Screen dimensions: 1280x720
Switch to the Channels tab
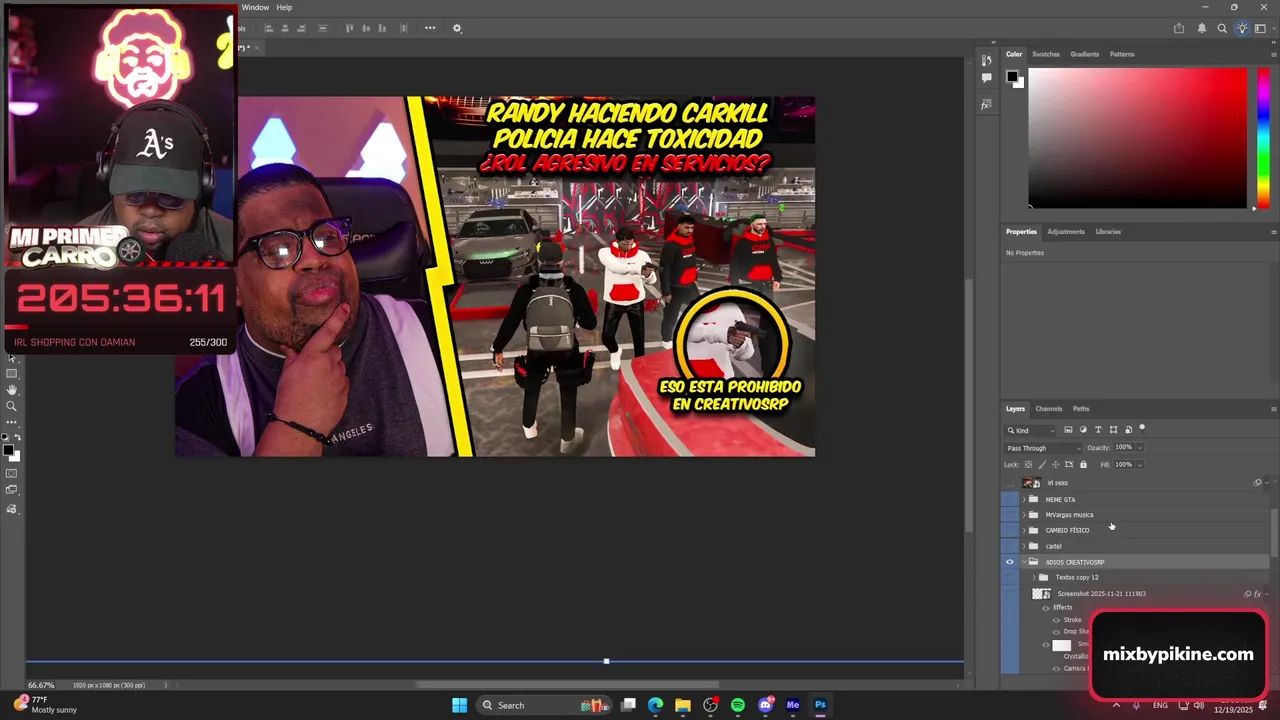[1048, 409]
